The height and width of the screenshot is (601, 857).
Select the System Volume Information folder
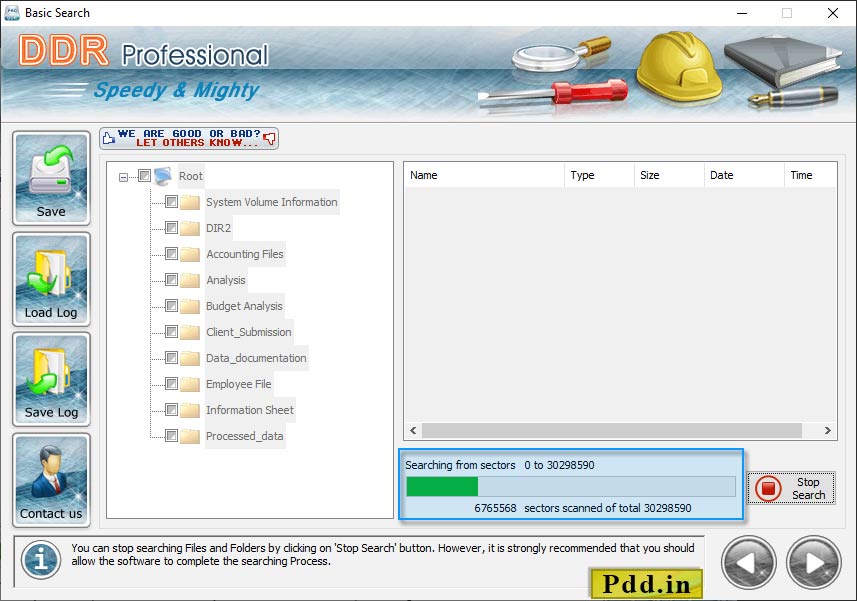pos(272,202)
